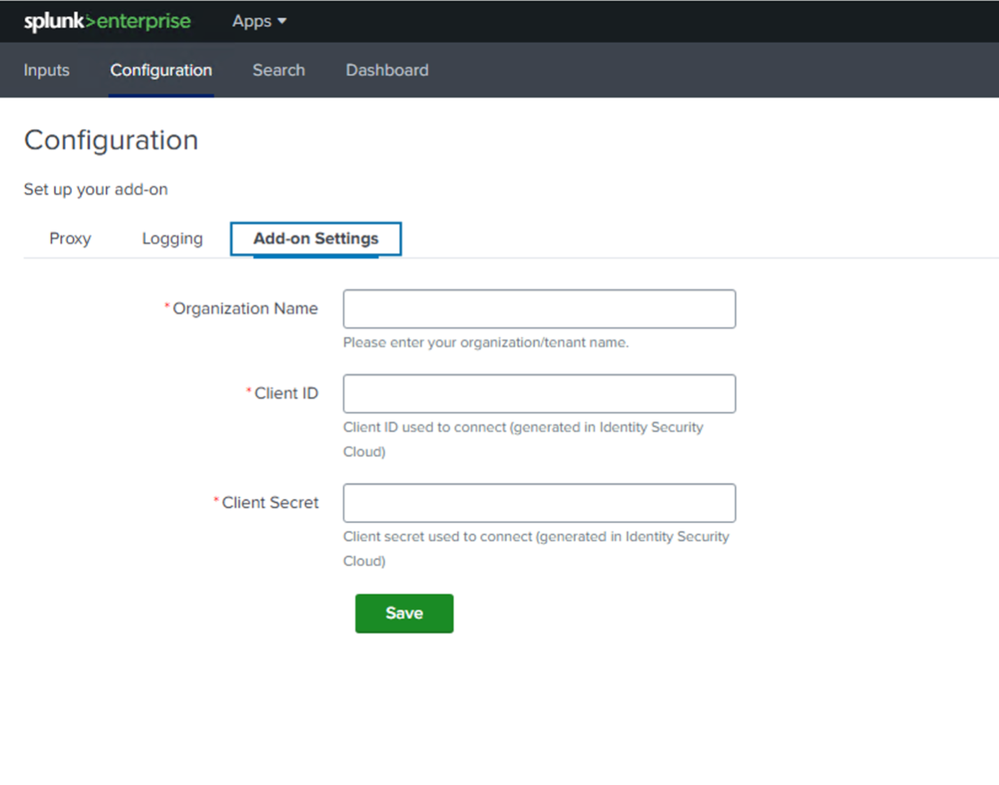
Task: Click the Save button
Action: (x=403, y=613)
